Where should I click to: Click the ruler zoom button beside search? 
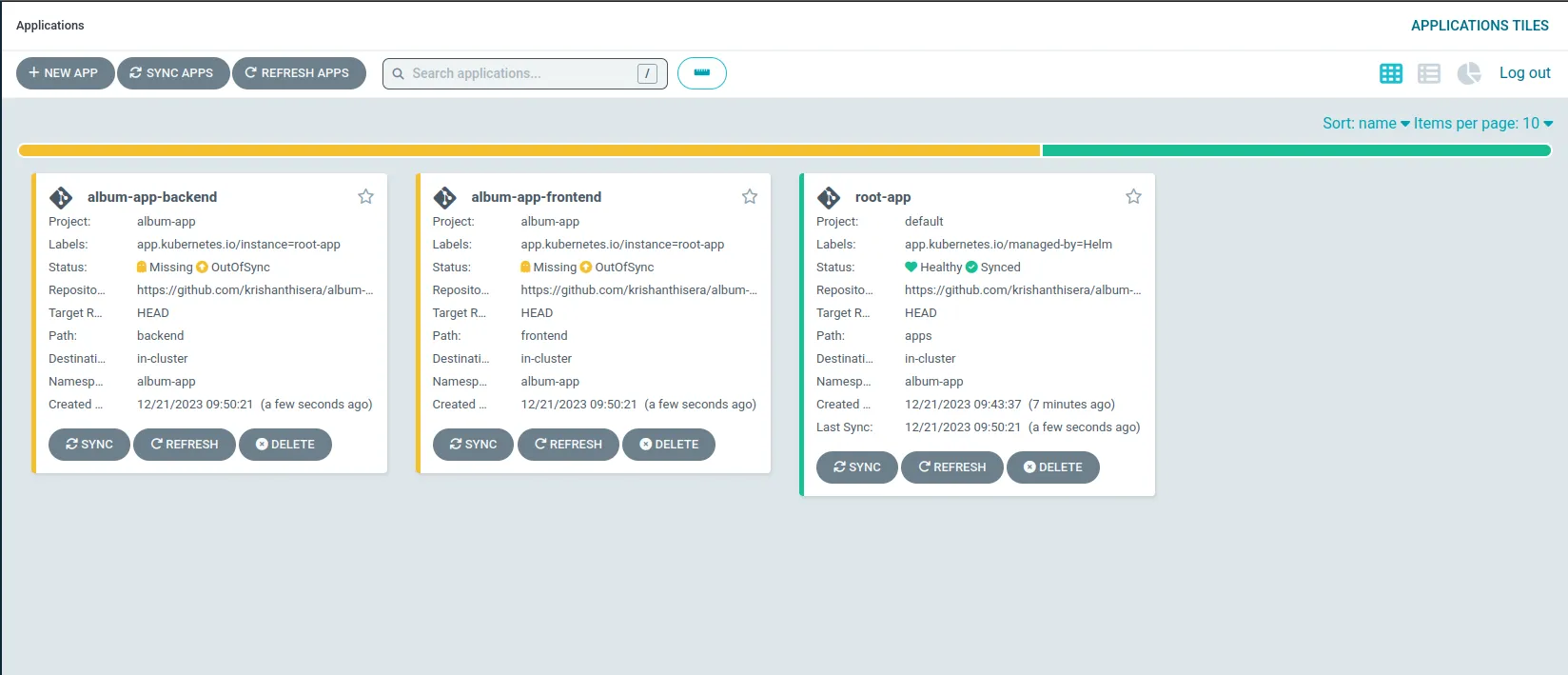702,73
